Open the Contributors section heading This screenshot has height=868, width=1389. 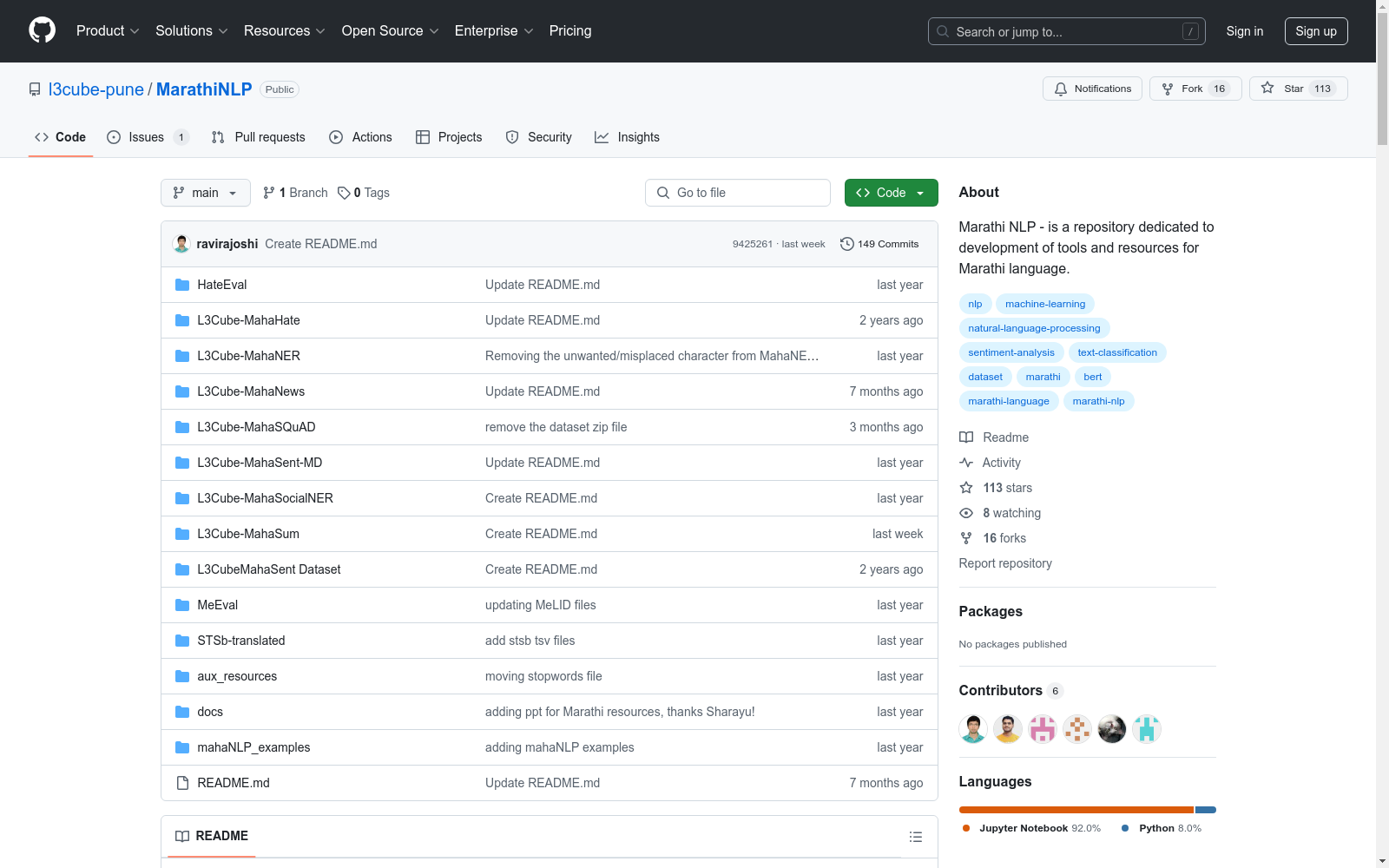1010,690
